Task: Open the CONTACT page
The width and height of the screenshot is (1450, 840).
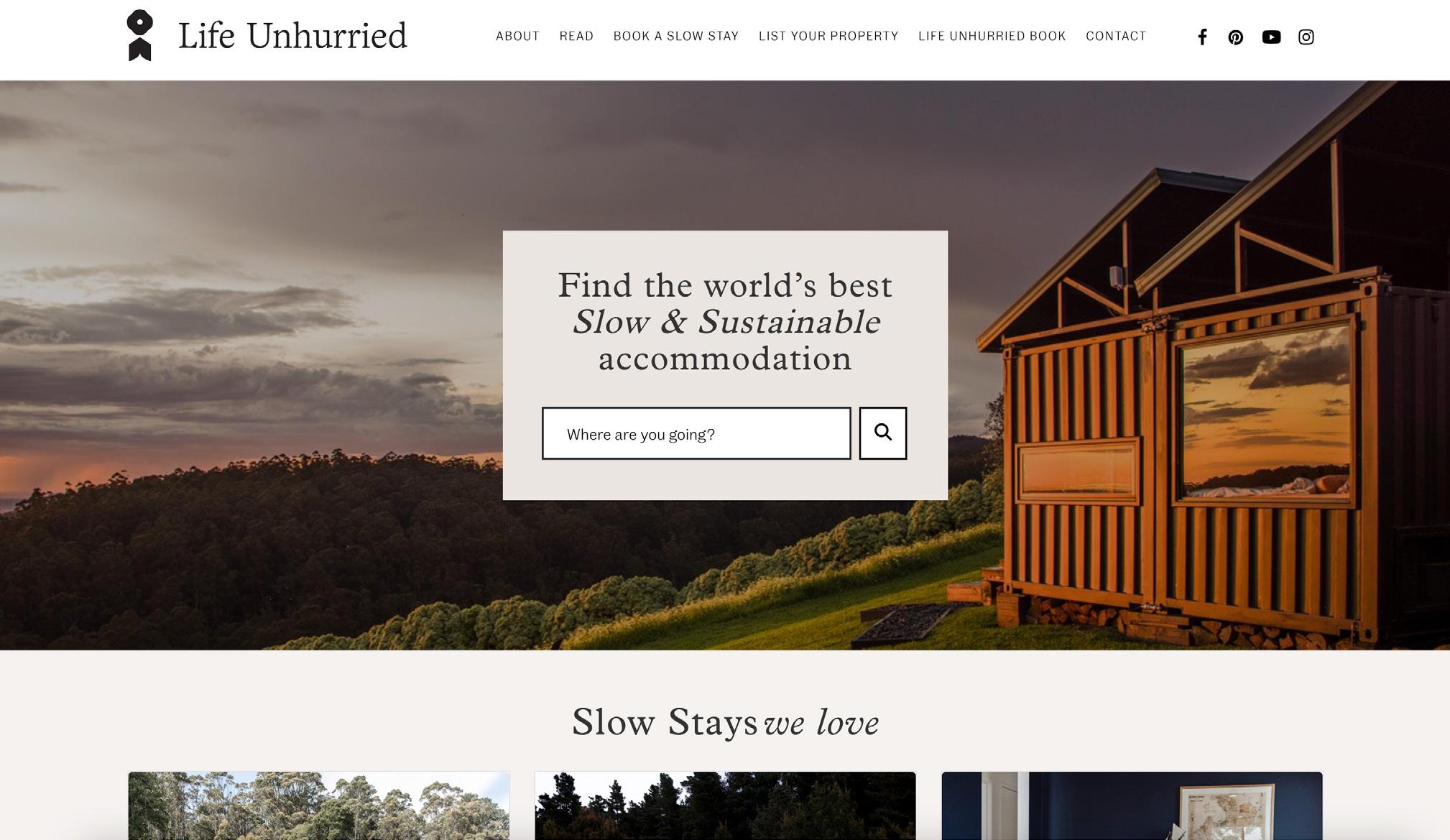Action: (1116, 36)
